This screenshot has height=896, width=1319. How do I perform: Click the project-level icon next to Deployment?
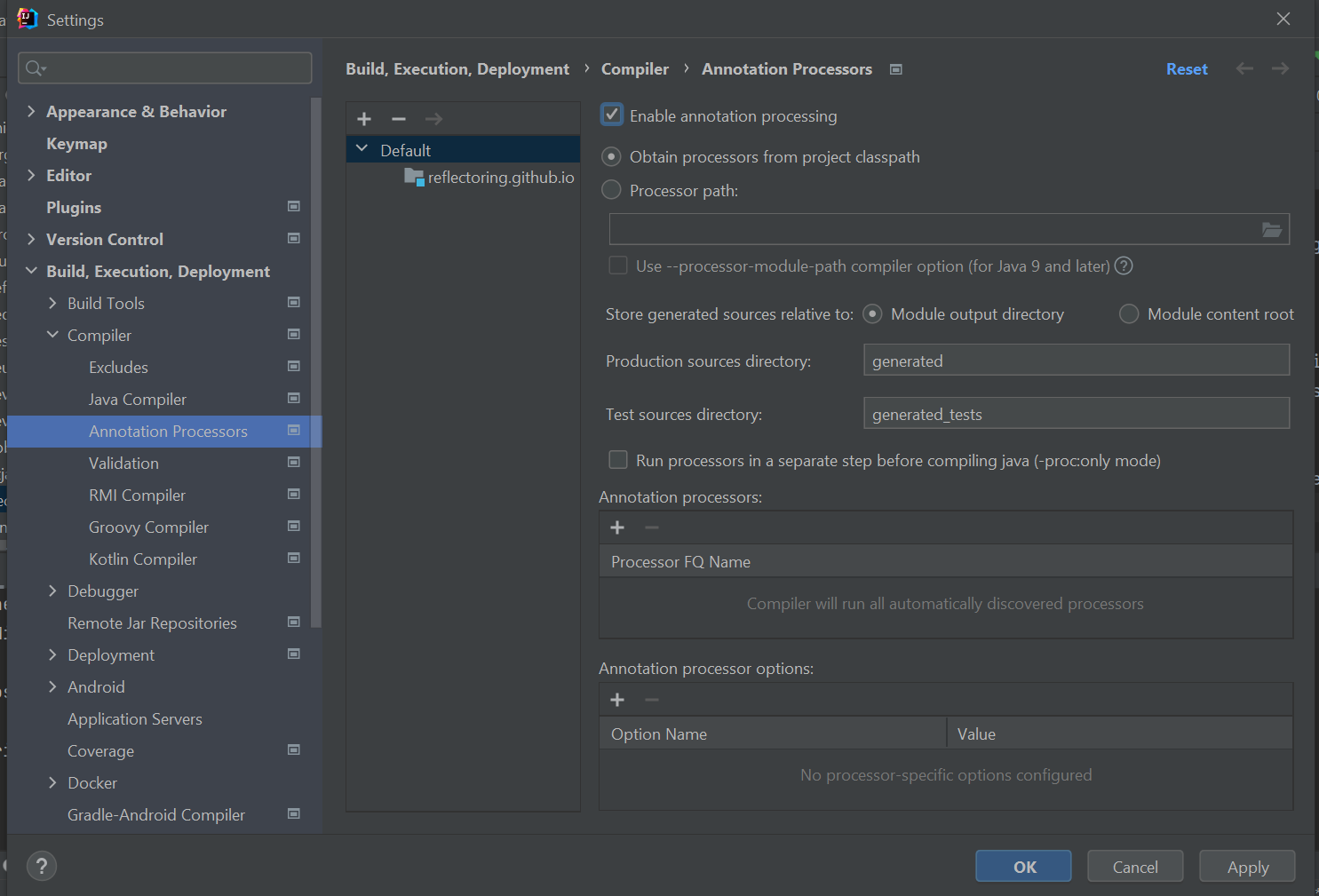click(x=294, y=654)
